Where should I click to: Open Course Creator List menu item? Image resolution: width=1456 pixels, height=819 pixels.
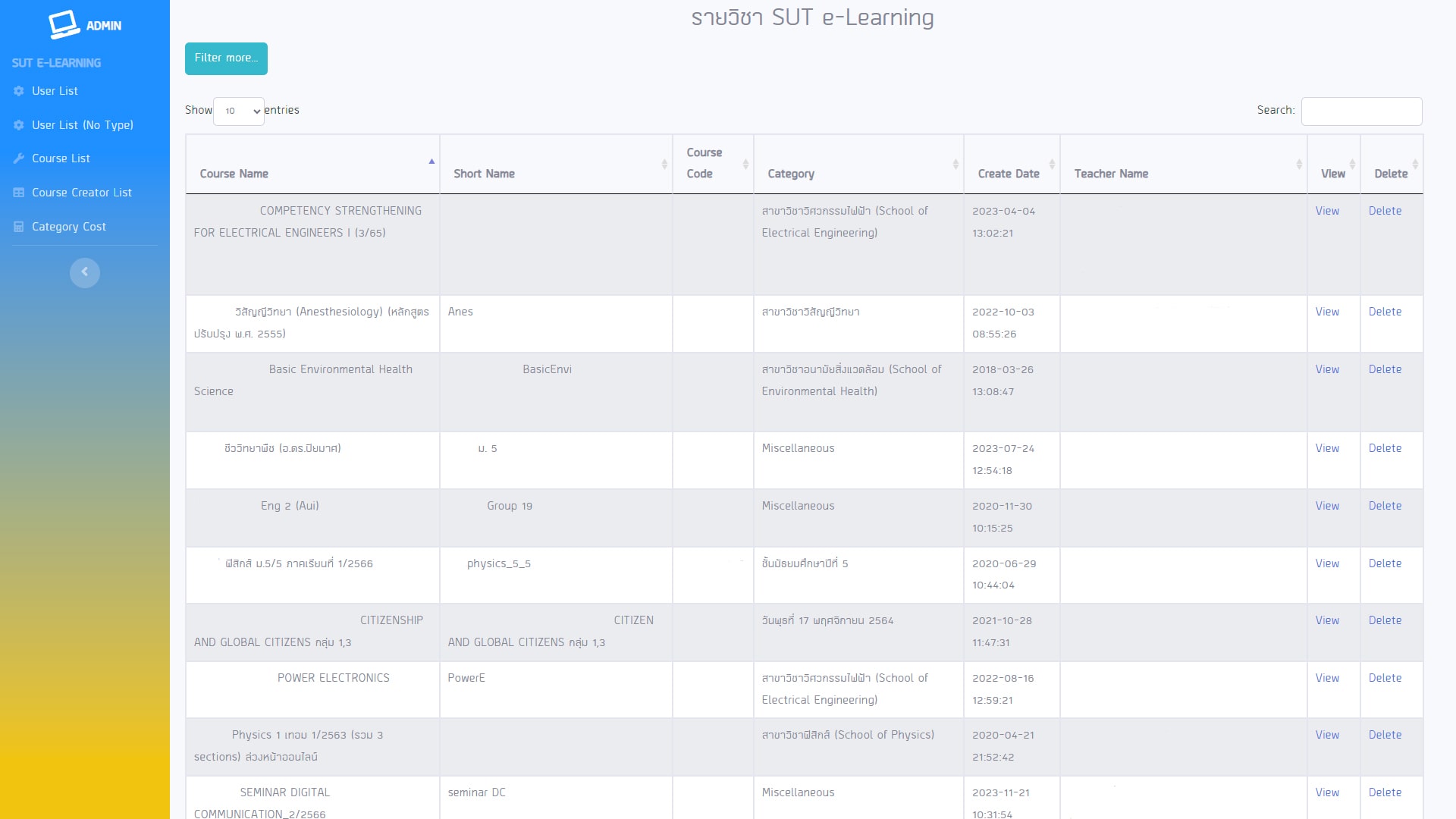(x=82, y=193)
